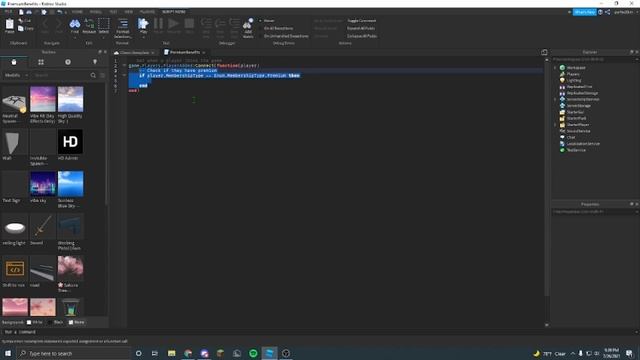Click the Toolbox search input field

point(61,75)
